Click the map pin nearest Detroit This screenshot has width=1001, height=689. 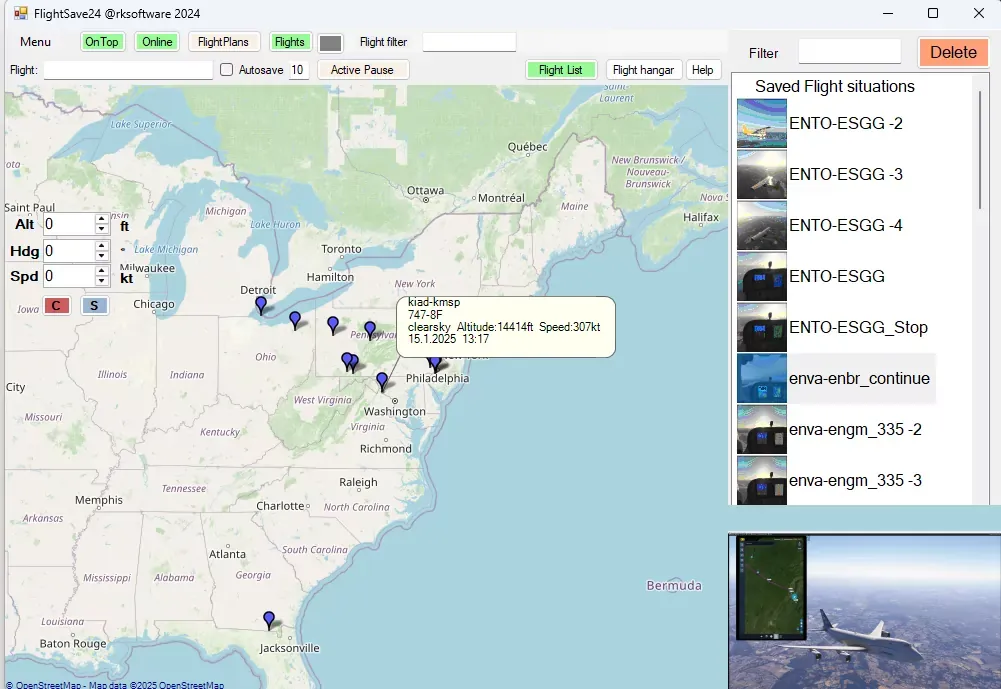pos(261,305)
